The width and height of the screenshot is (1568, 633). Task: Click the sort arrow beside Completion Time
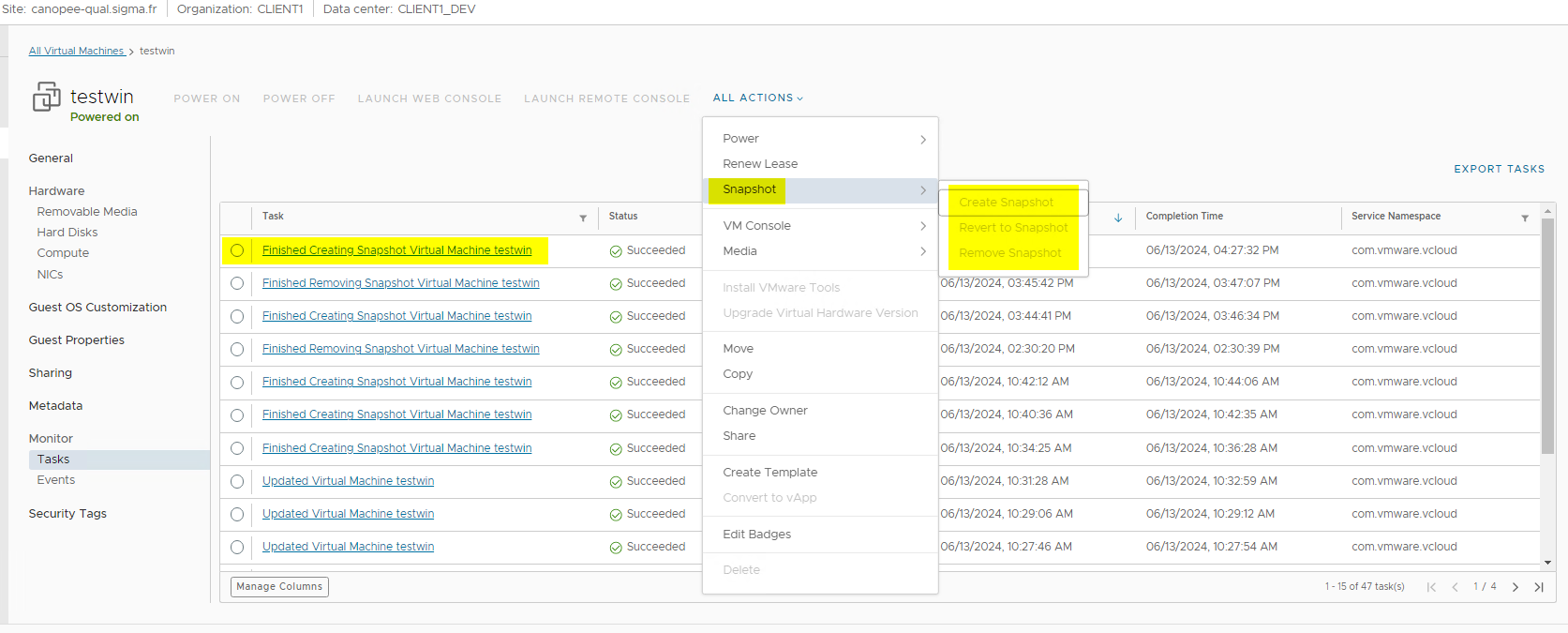[x=1118, y=218]
